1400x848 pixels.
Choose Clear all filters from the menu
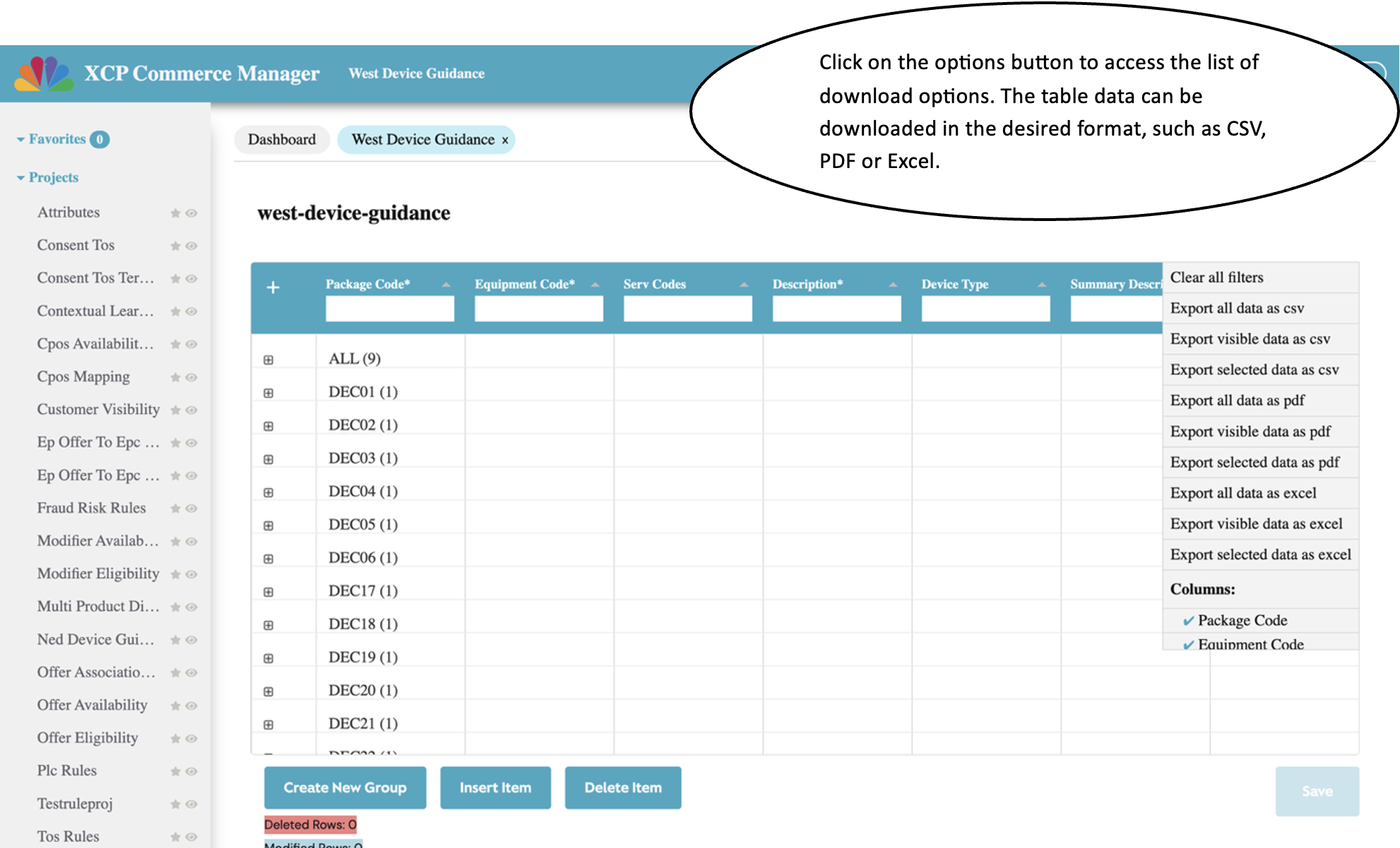(x=1261, y=277)
